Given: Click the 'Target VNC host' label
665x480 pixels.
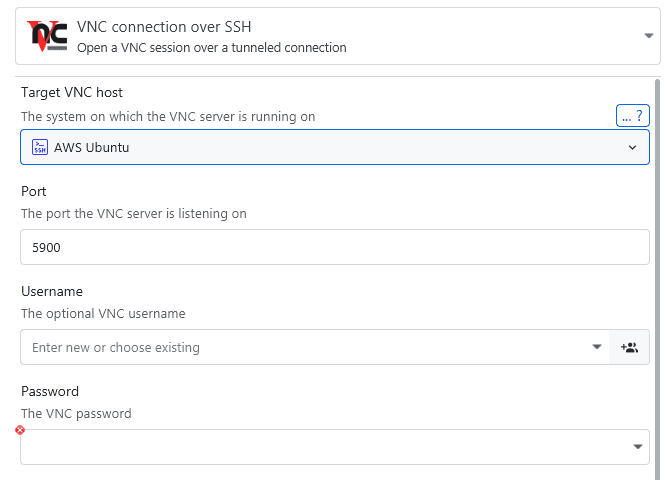Looking at the screenshot, I should [x=72, y=92].
